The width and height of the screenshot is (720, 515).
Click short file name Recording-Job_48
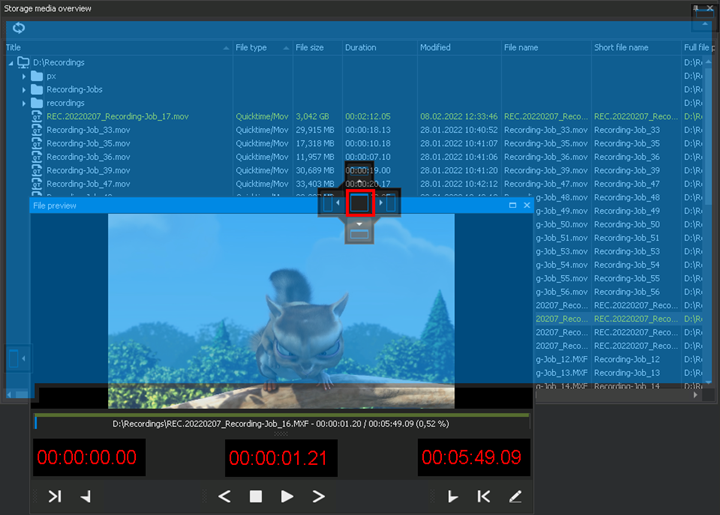[627, 197]
